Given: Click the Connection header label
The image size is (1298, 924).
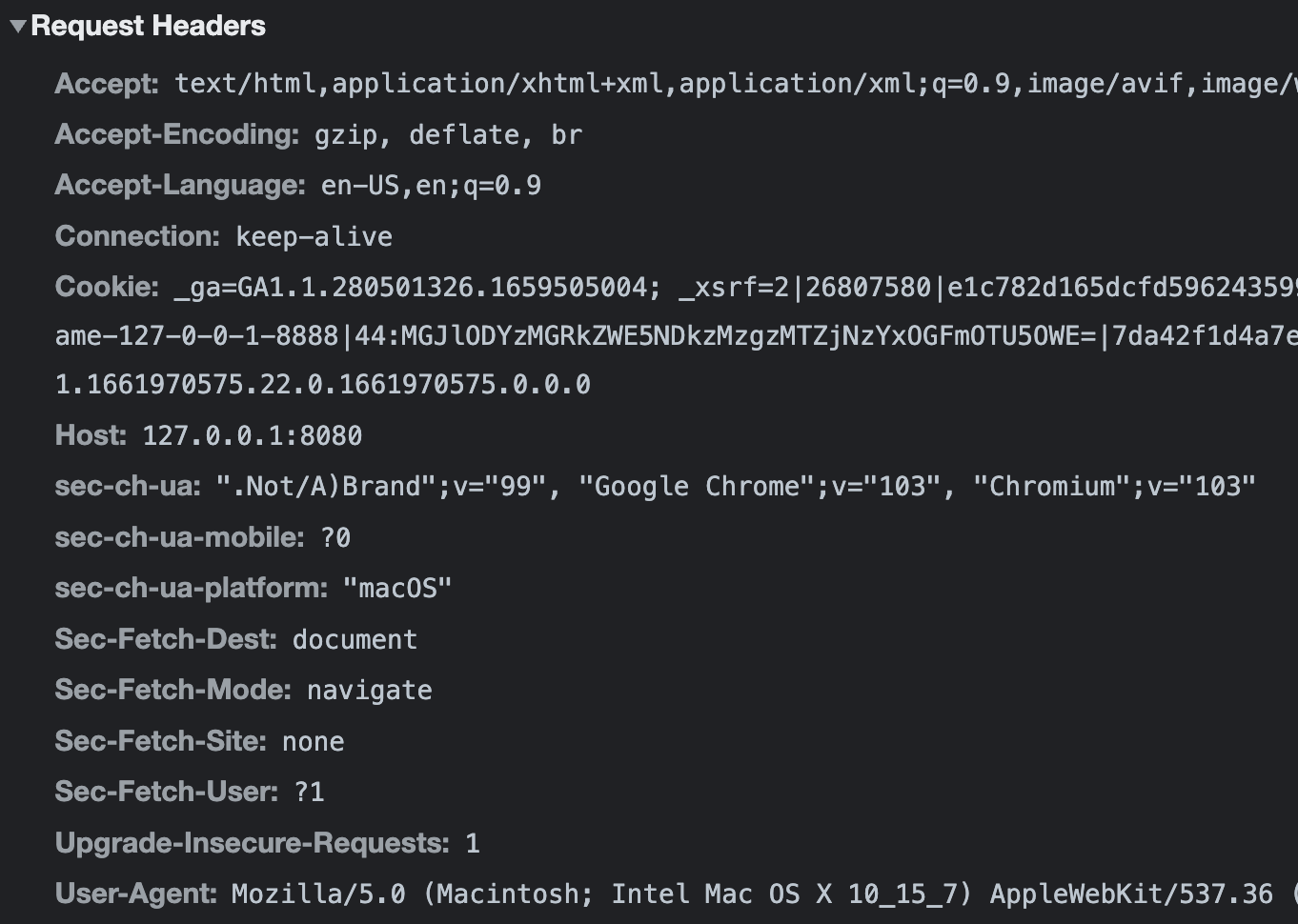Looking at the screenshot, I should click(137, 236).
